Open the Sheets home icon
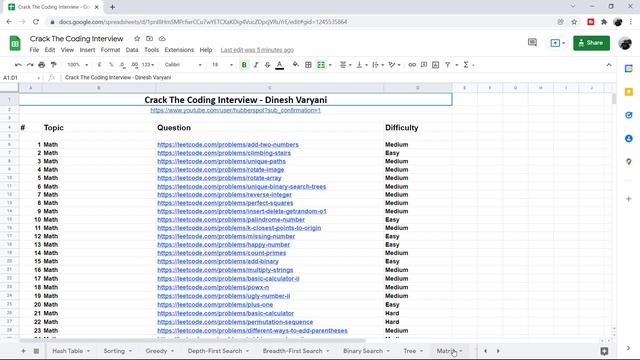Viewport: 640px width, 360px height. [x=15, y=43]
